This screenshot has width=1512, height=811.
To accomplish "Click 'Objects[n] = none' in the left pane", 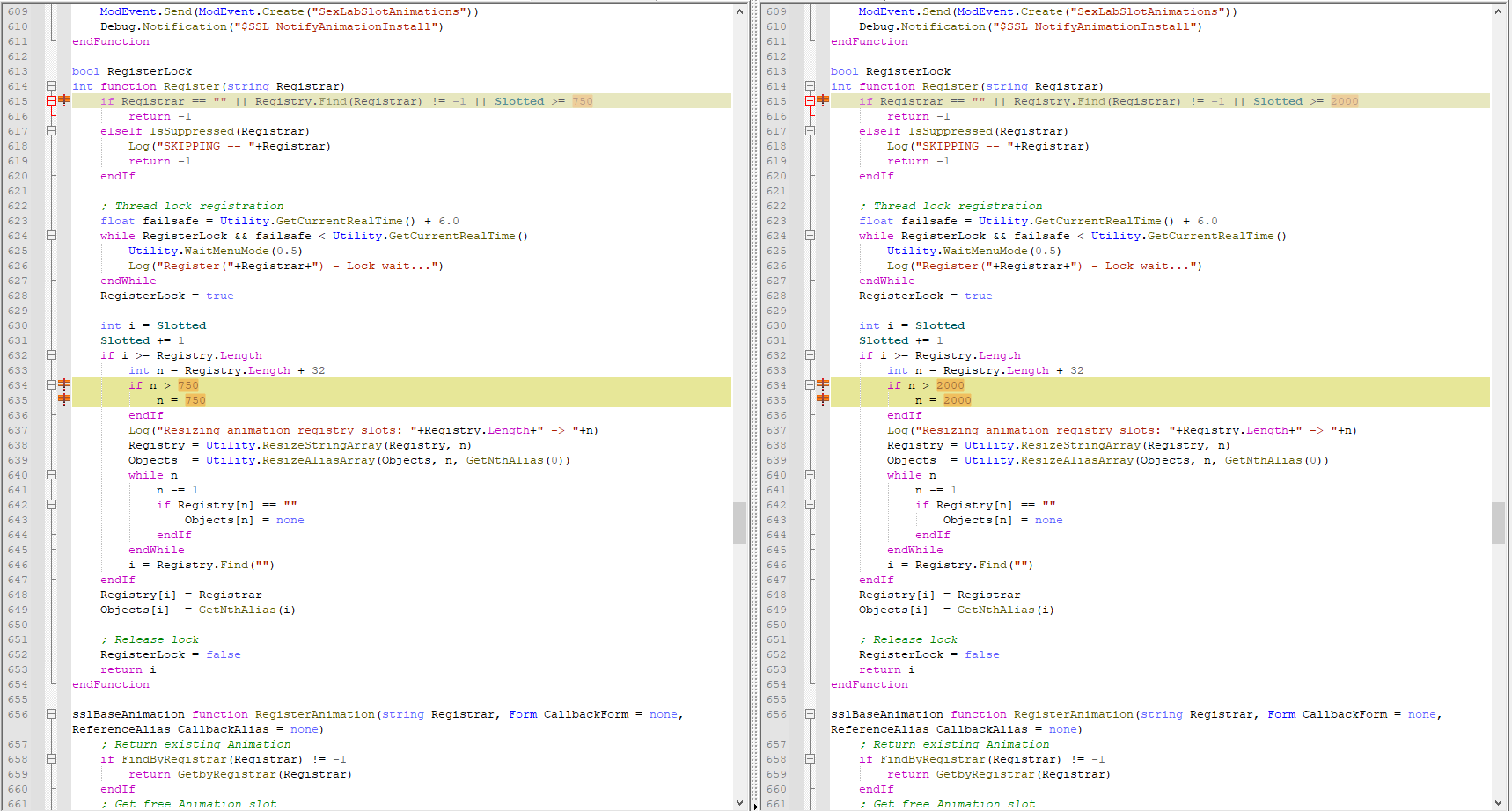I will tap(245, 520).
